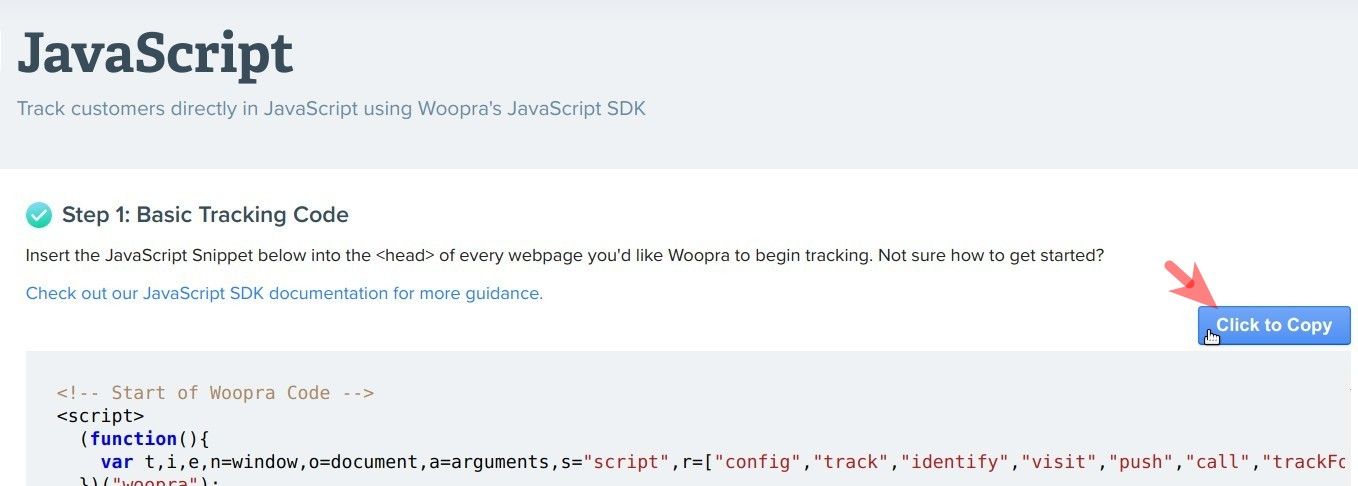Viewport: 1358px width, 486px height.
Task: Click the "JavaScript" page title
Action: click(x=155, y=53)
